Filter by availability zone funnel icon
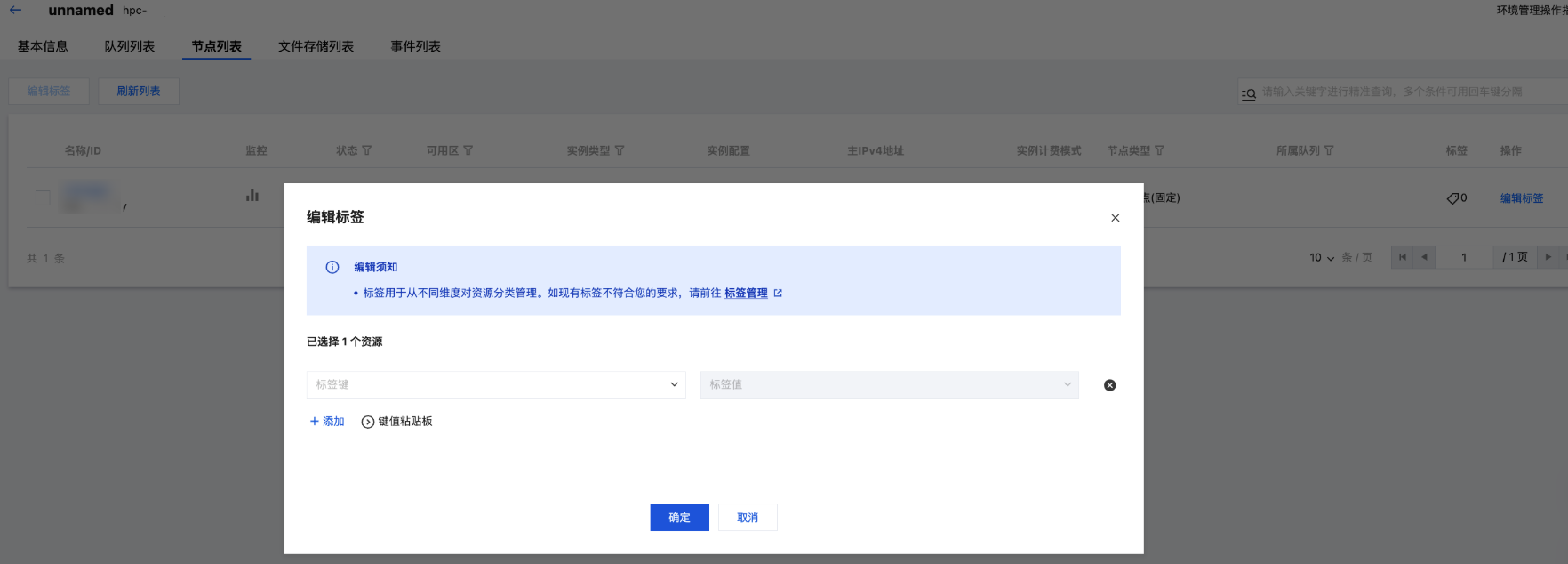Viewport: 1568px width, 564px height. pyautogui.click(x=468, y=151)
